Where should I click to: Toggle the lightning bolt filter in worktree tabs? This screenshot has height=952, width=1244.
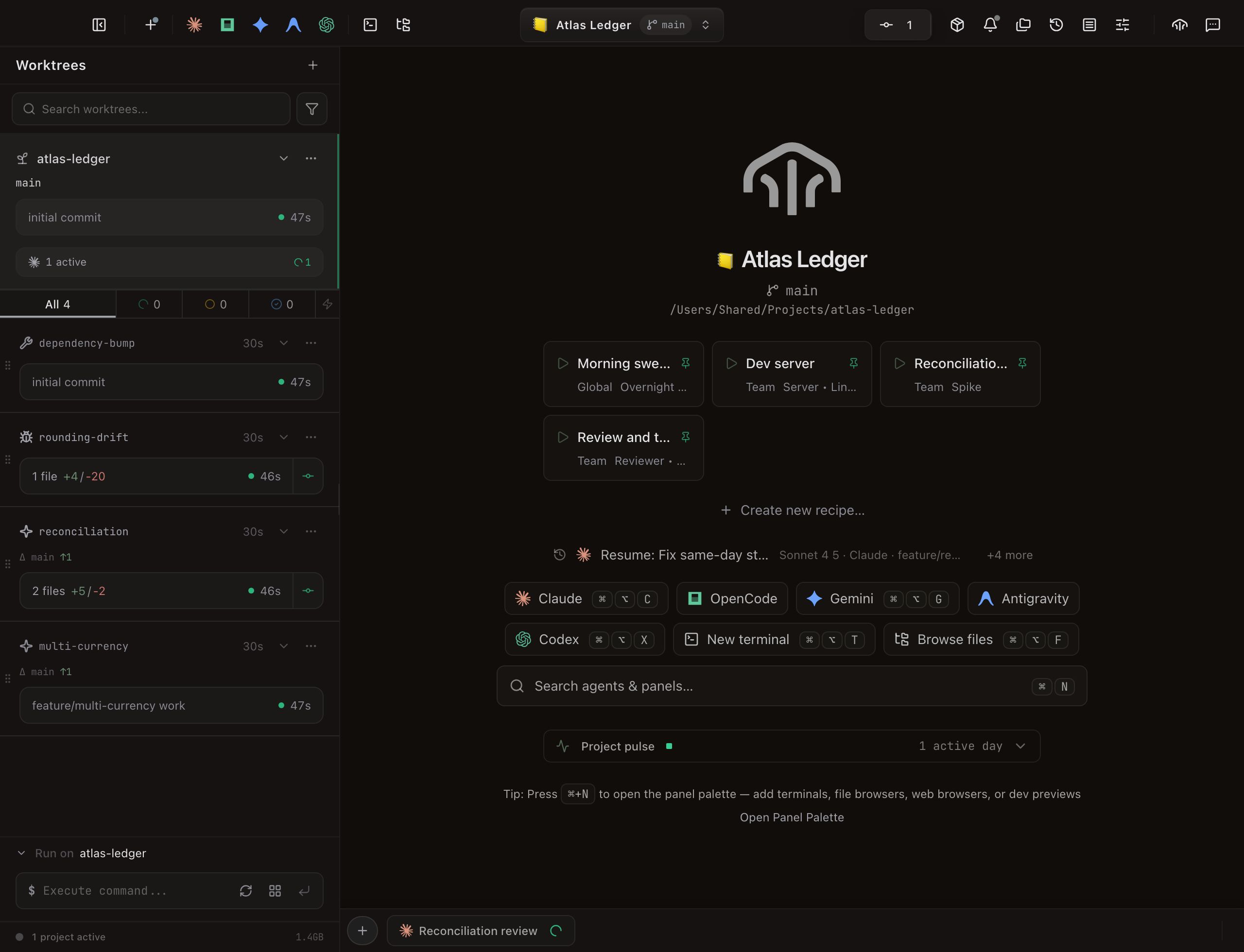(x=327, y=304)
